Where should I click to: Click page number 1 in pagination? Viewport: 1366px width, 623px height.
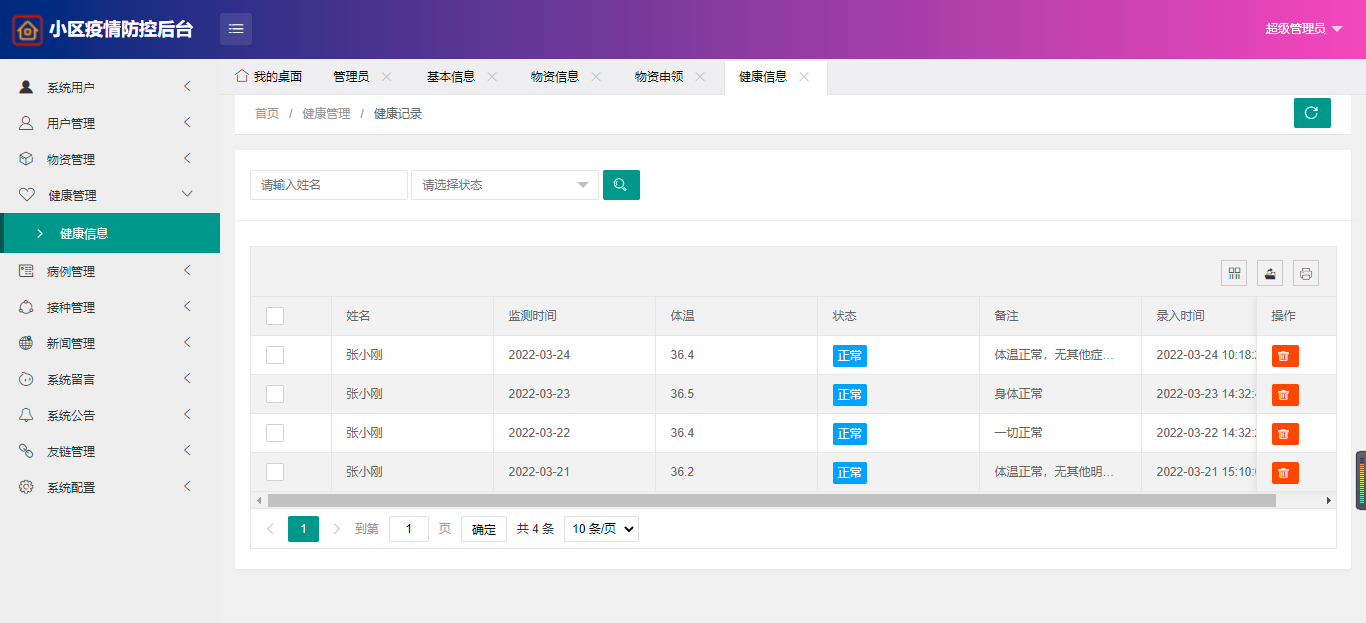[303, 529]
